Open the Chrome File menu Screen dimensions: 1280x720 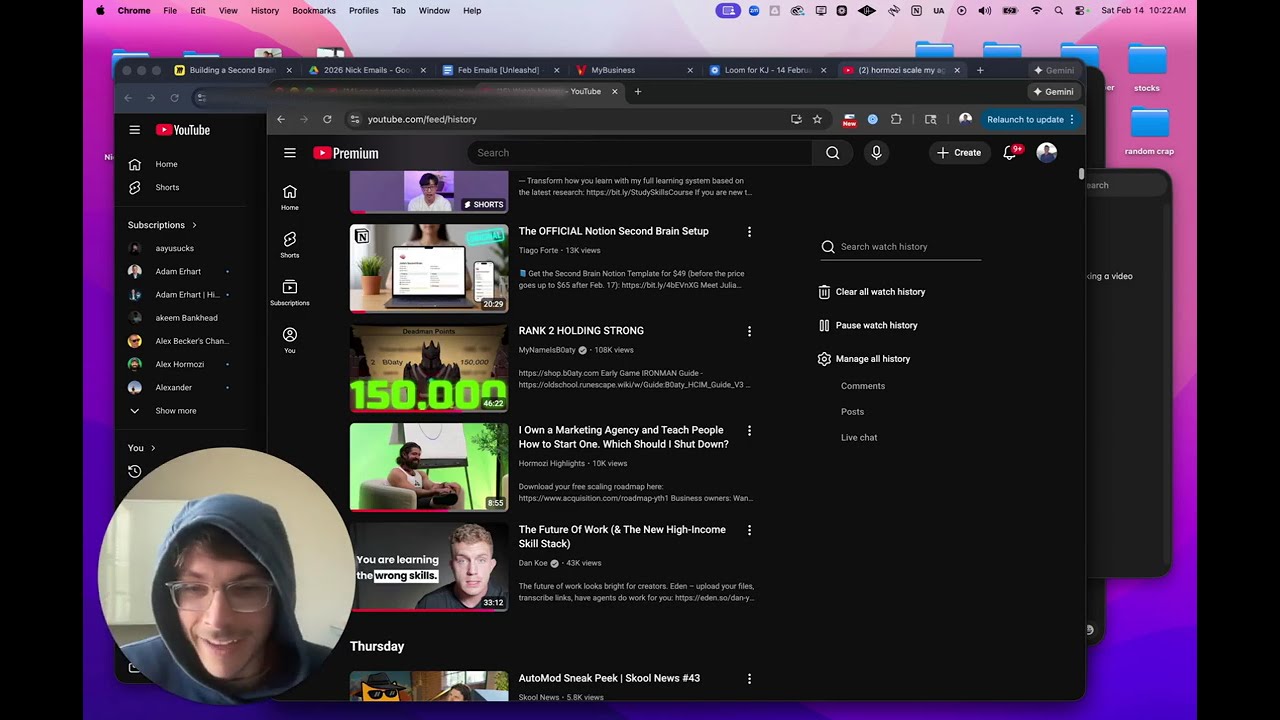(x=170, y=10)
